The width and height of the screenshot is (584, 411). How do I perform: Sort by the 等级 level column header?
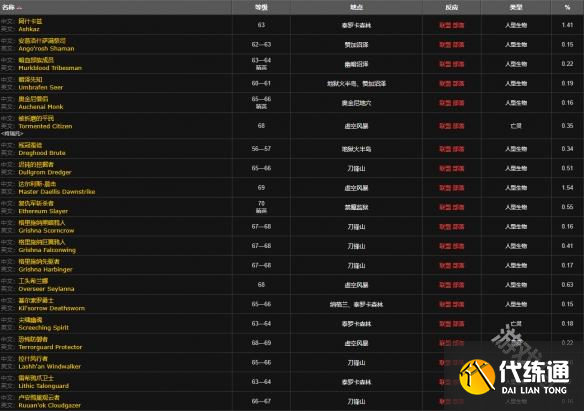coord(261,7)
